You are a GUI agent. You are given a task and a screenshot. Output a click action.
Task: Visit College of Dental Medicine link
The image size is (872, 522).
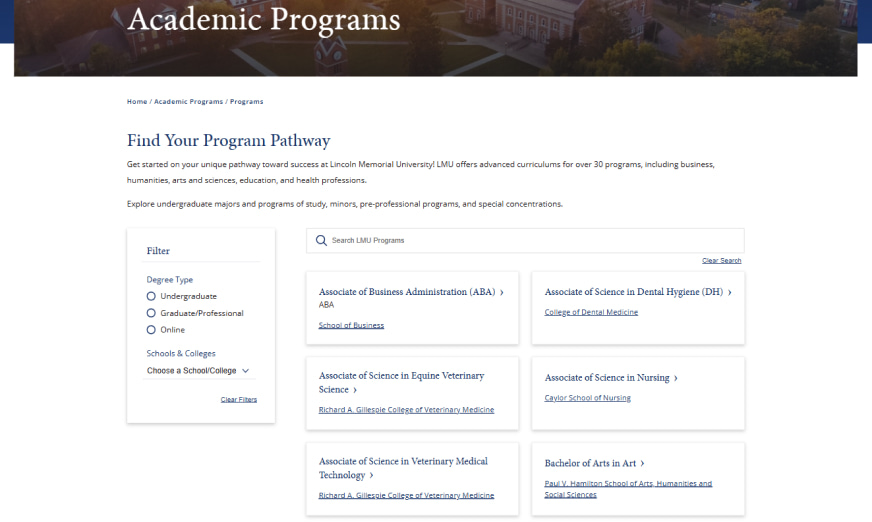591,312
